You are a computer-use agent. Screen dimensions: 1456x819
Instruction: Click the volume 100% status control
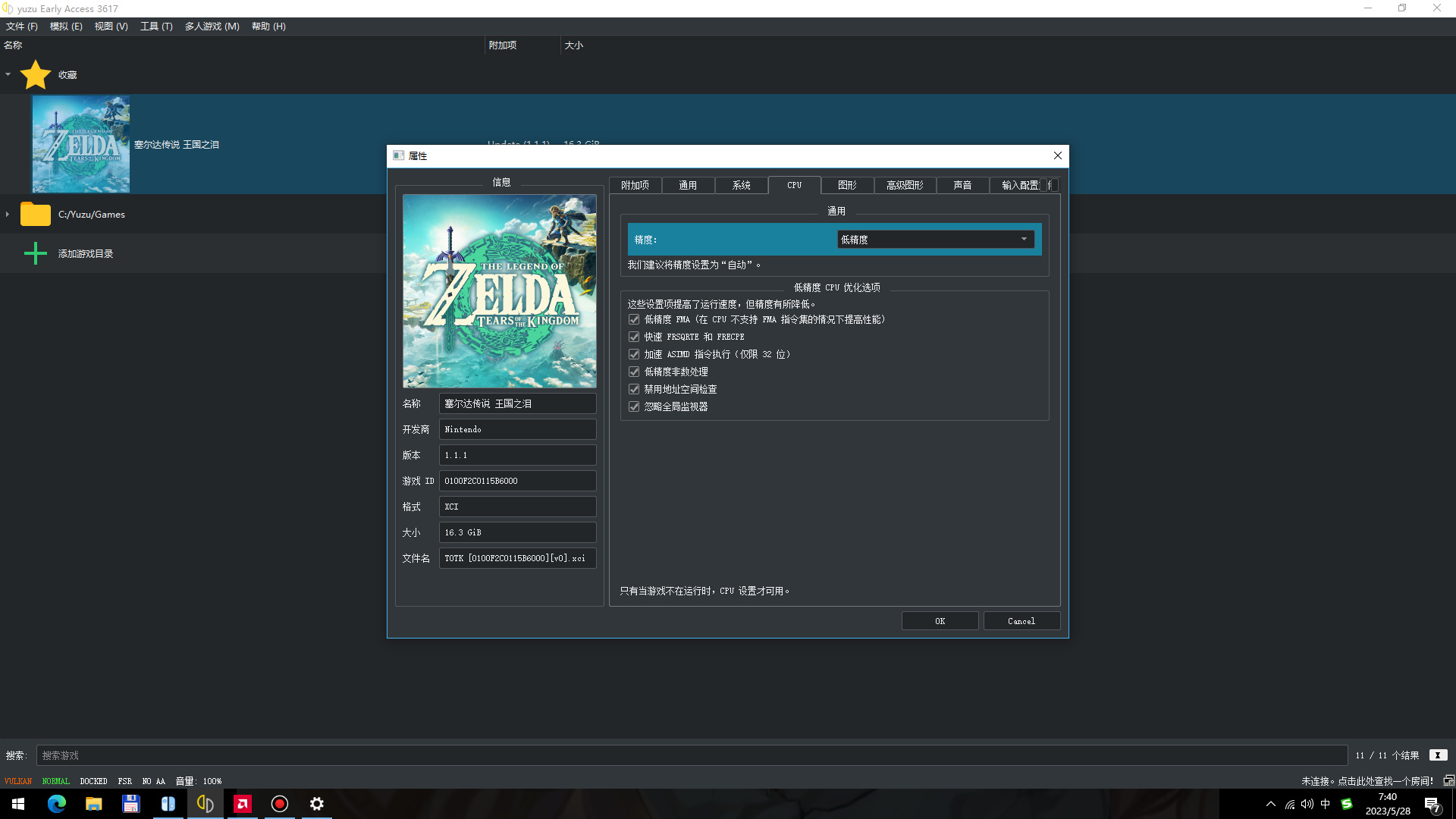pos(199,781)
